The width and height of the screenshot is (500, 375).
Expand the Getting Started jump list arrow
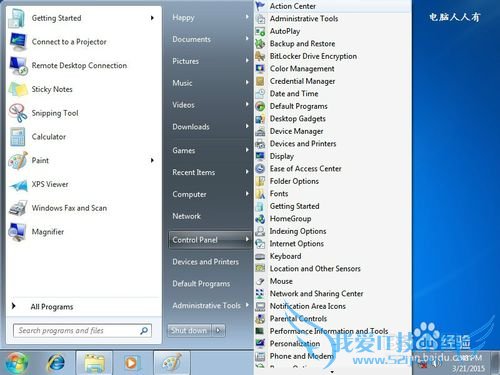pos(152,18)
